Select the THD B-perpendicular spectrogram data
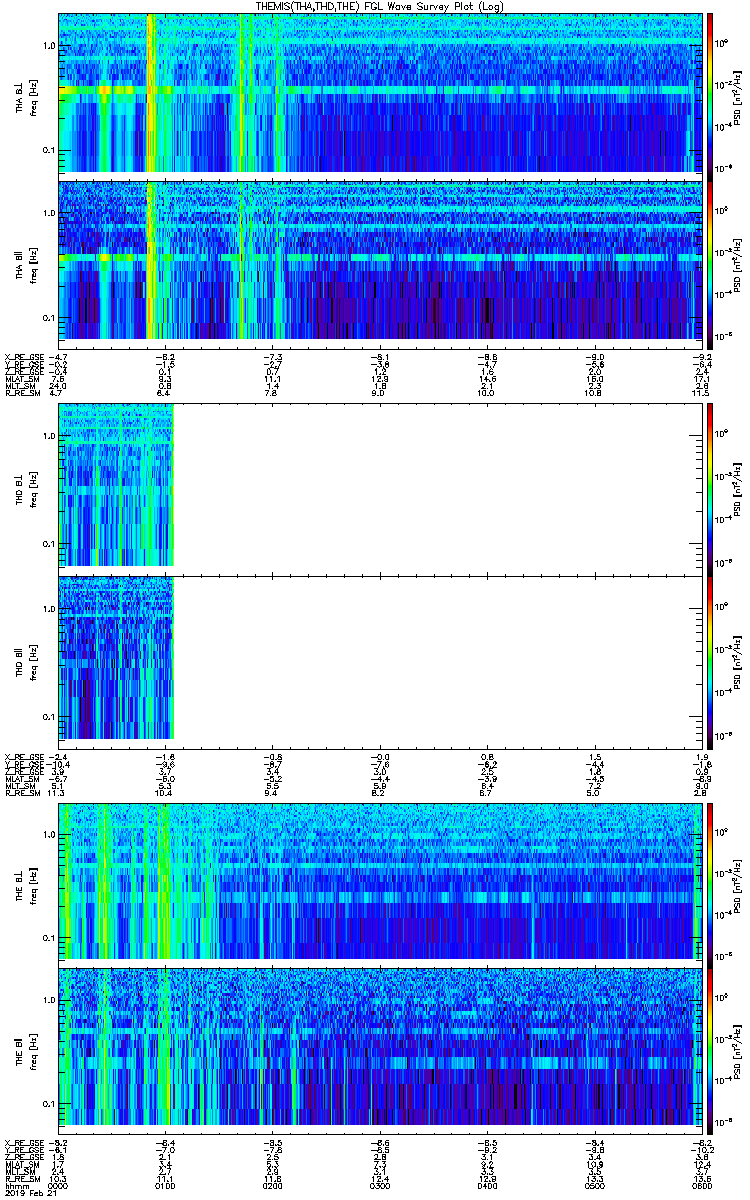Image resolution: width=750 pixels, height=1200 pixels. [116, 485]
